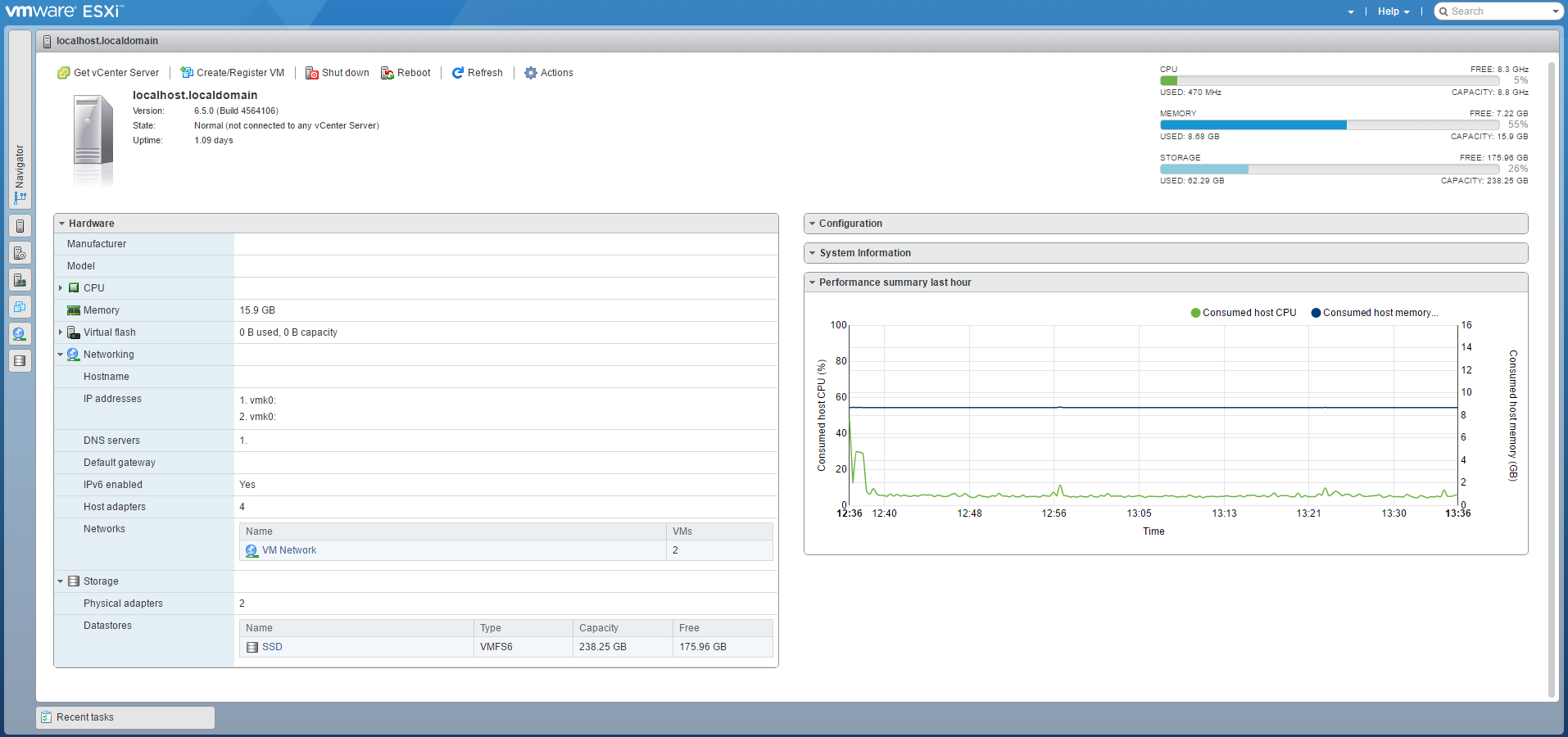Expand the CPU hardware row
This screenshot has height=737, width=1568.
pos(61,288)
